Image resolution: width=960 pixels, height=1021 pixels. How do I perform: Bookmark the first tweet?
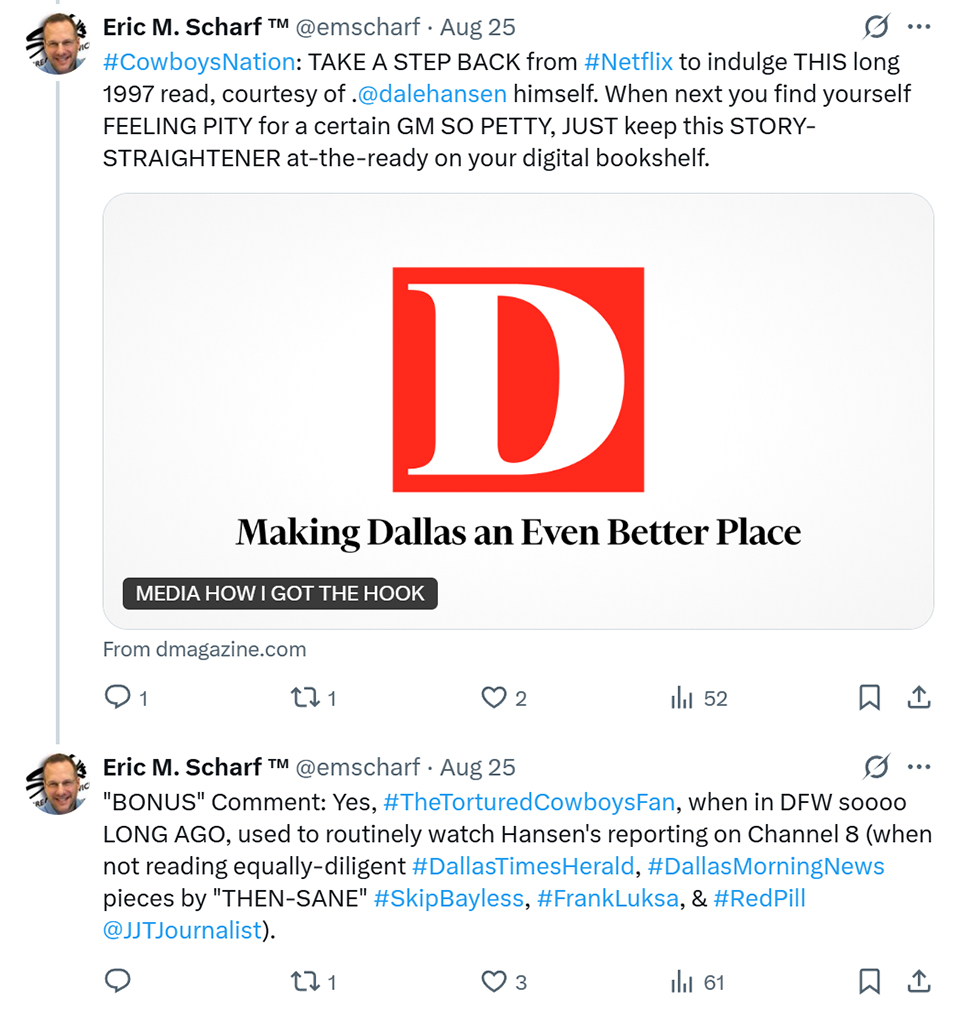pyautogui.click(x=870, y=698)
